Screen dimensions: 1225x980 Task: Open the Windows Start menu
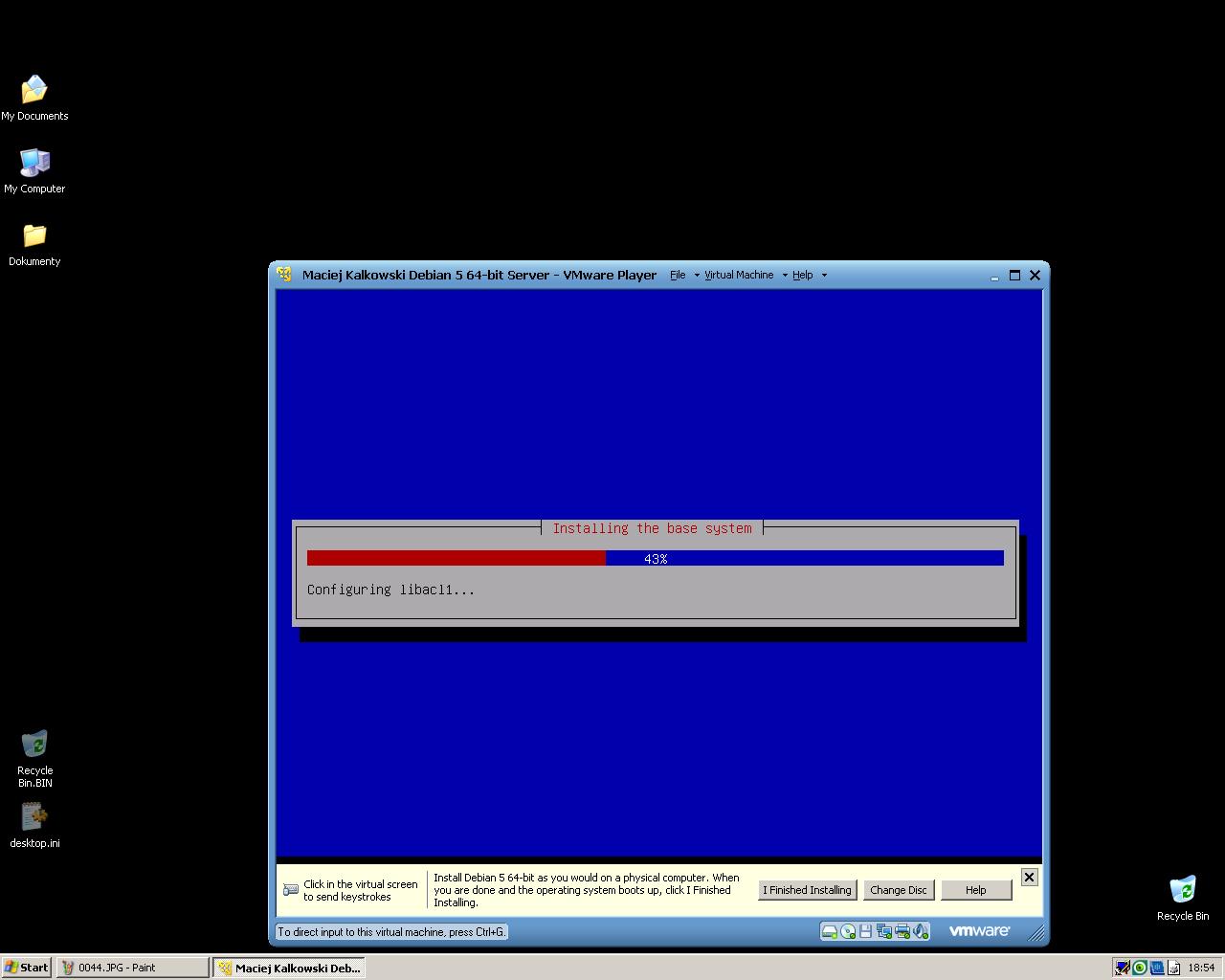pyautogui.click(x=27, y=968)
